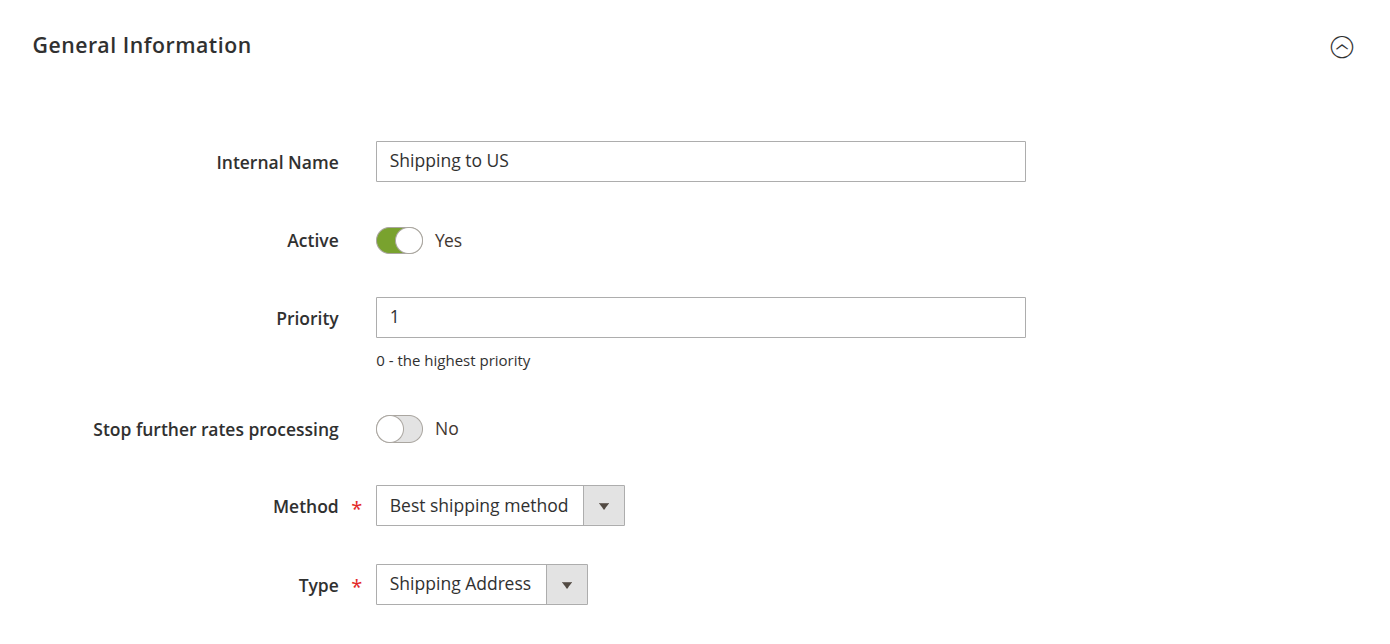Viewport: 1390px width, 644px height.
Task: Click the Priority field label
Action: tap(307, 319)
